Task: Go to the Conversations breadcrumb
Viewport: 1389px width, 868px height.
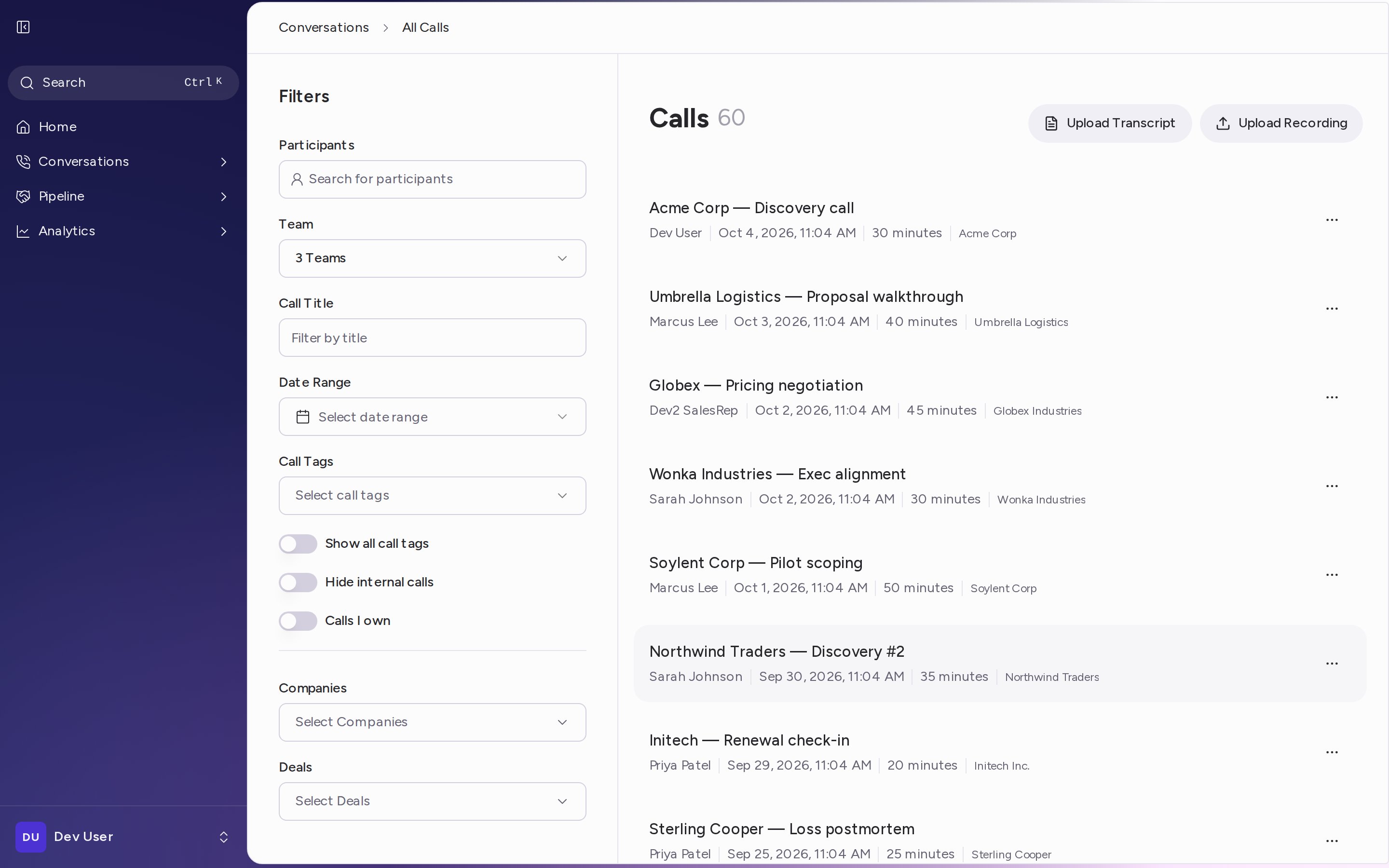Action: pos(324,27)
